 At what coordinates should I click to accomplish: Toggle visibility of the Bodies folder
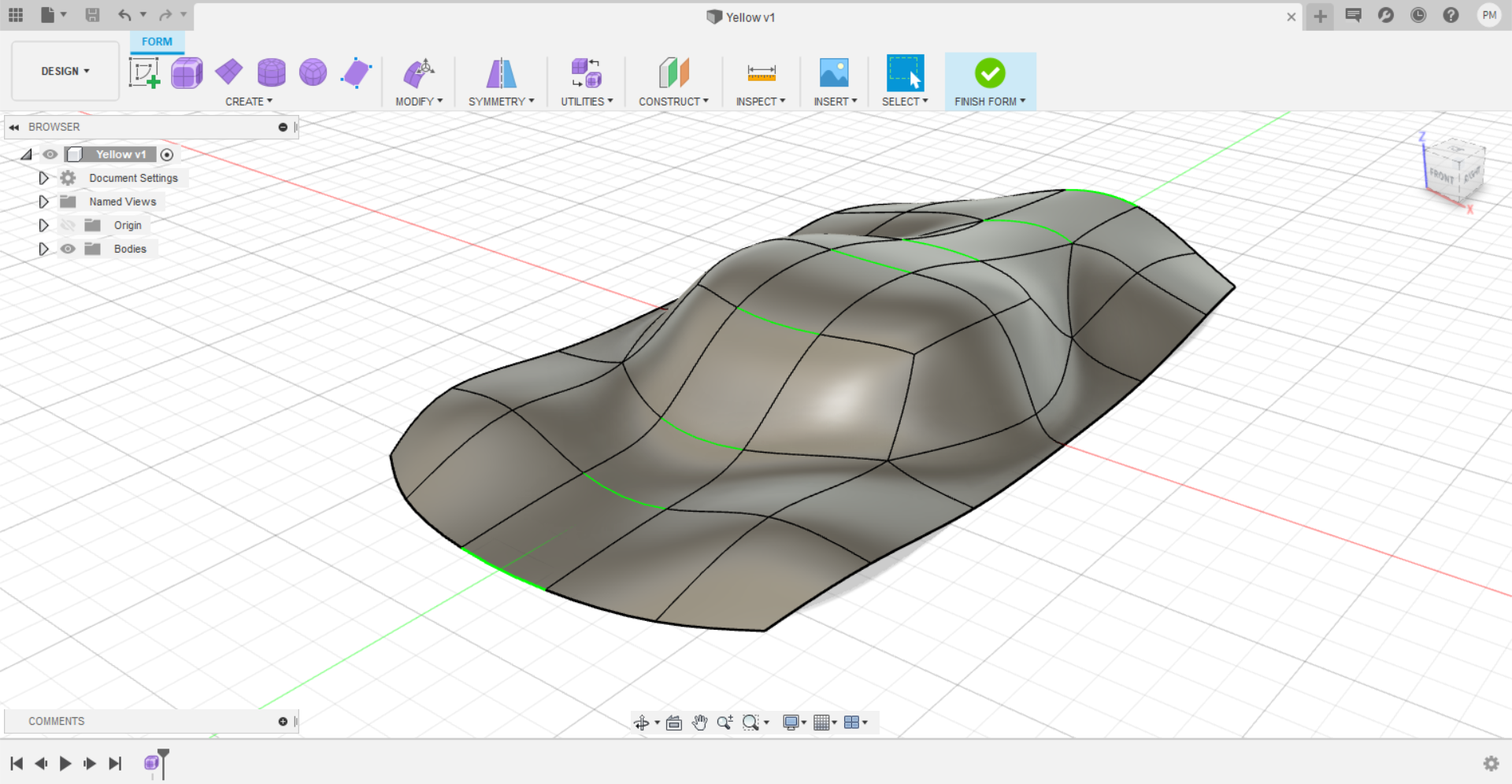(68, 249)
